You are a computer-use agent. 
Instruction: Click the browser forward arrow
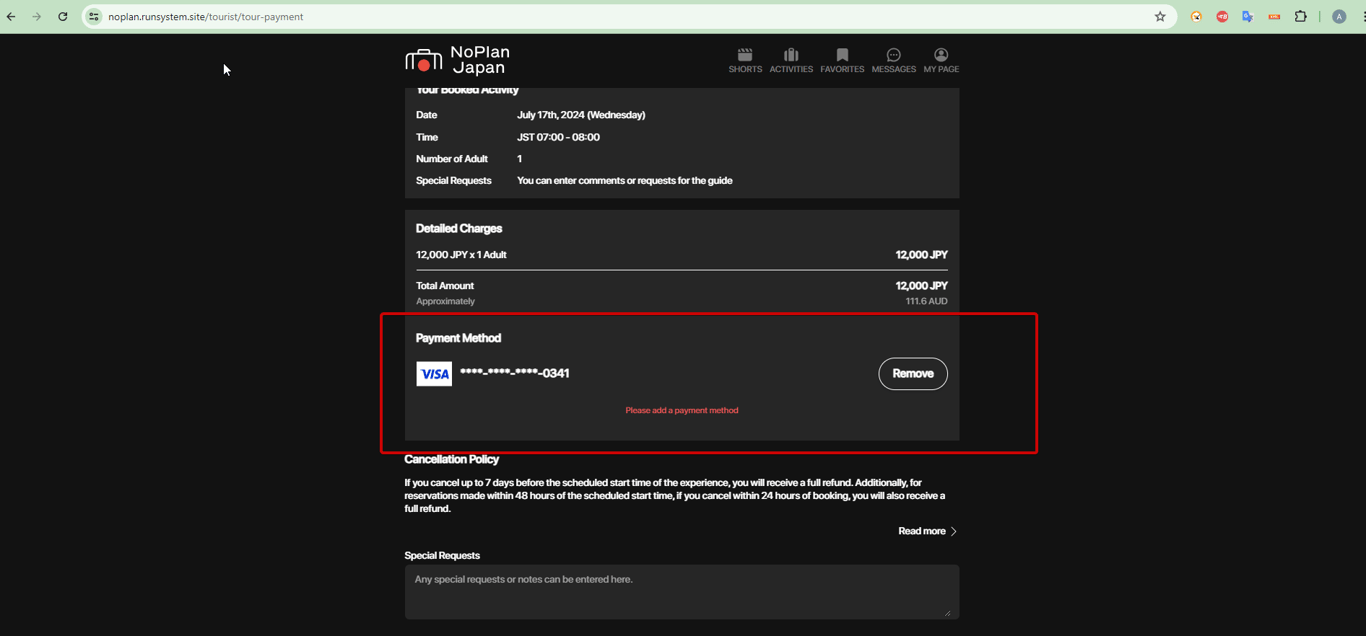pos(37,17)
